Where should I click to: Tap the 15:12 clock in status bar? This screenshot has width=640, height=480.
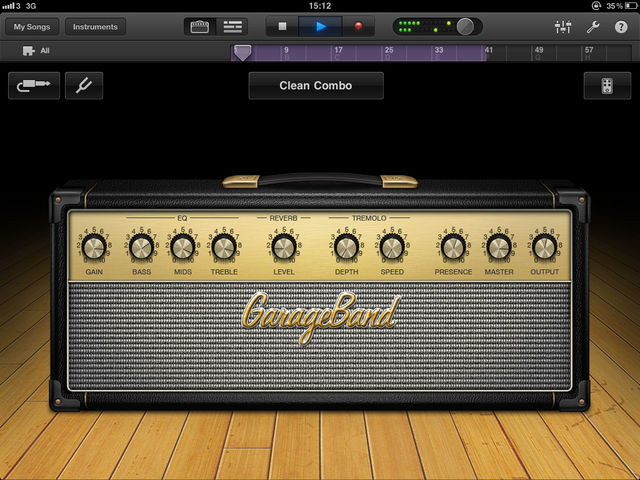(x=320, y=6)
